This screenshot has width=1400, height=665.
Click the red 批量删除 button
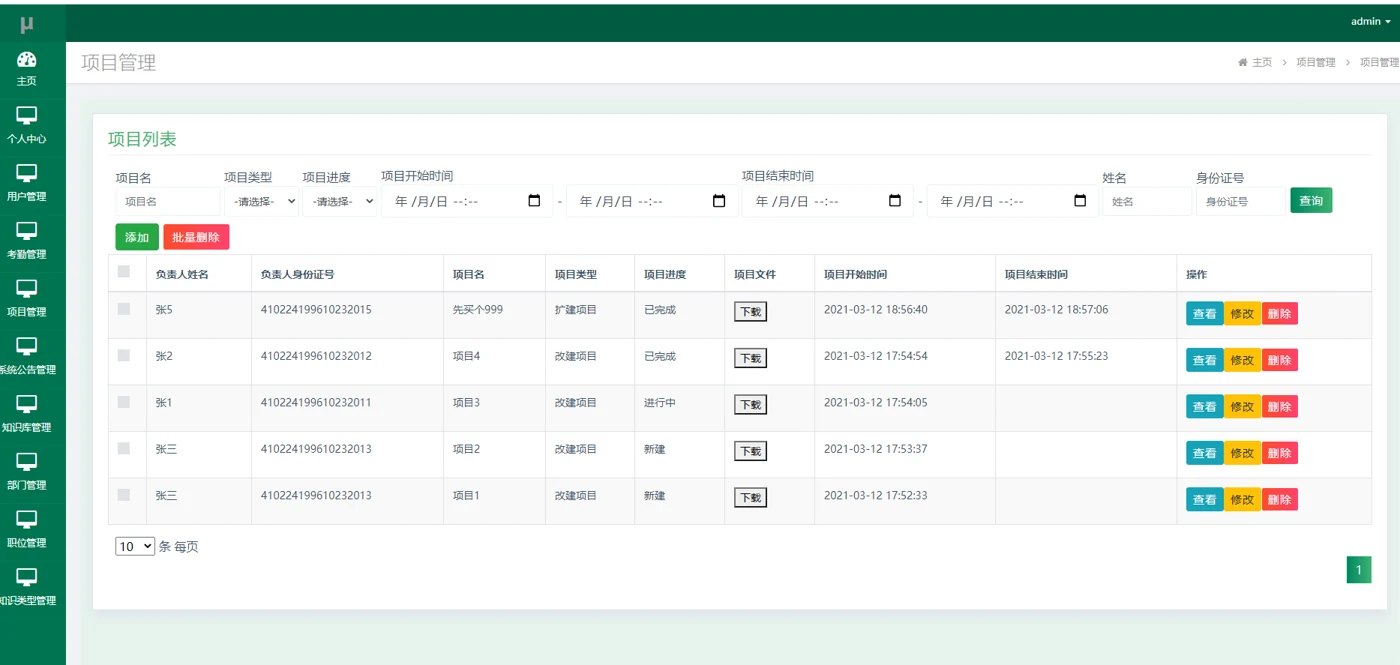196,237
